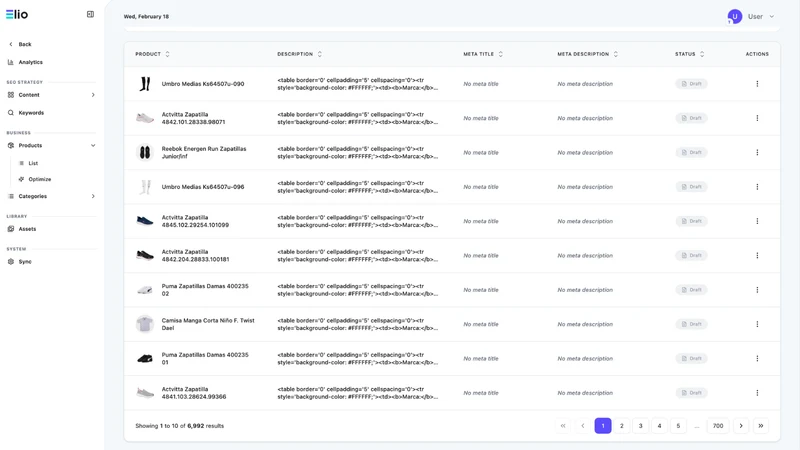Expand the User dropdown arrow

click(x=771, y=16)
